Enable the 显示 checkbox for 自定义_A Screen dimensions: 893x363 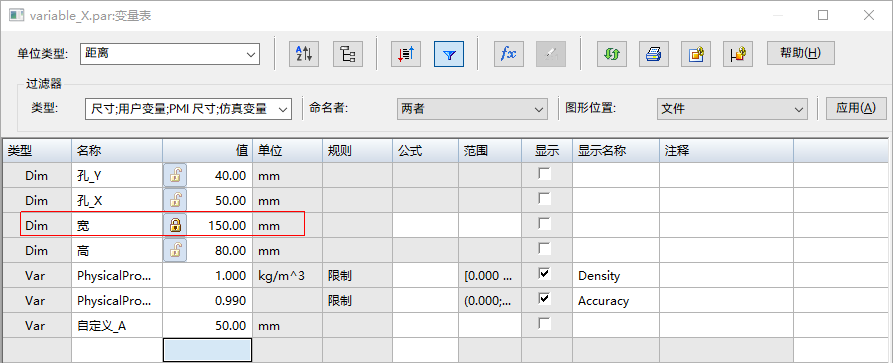545,324
